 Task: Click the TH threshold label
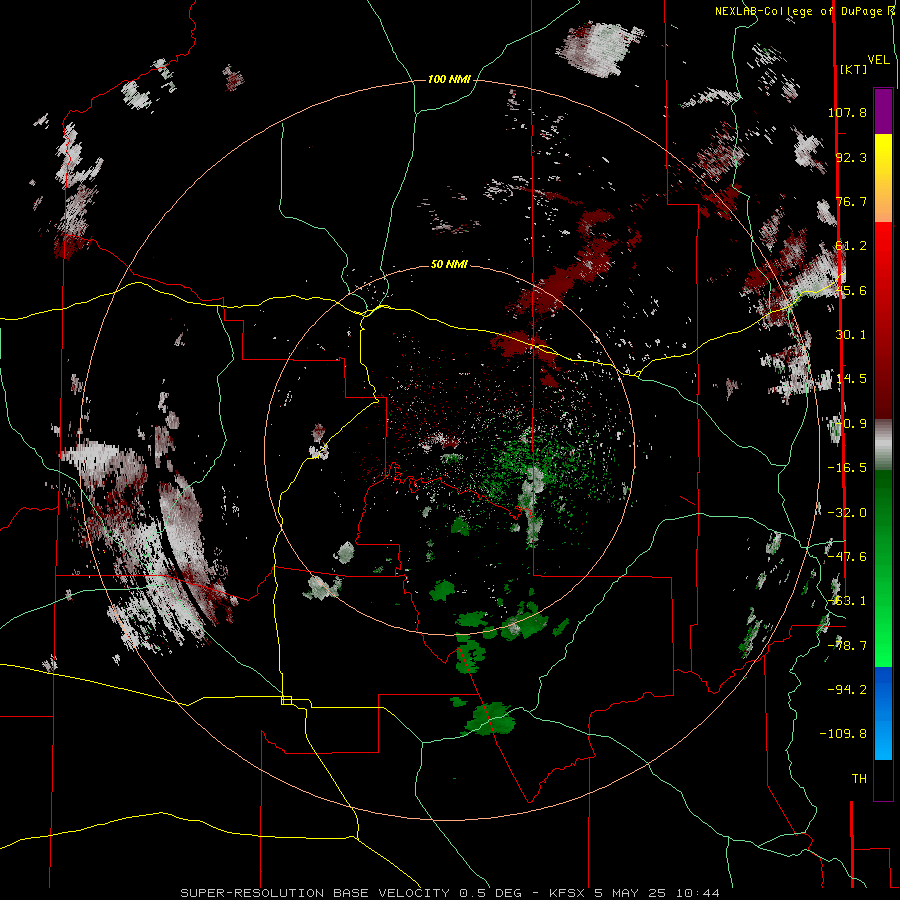pyautogui.click(x=859, y=779)
